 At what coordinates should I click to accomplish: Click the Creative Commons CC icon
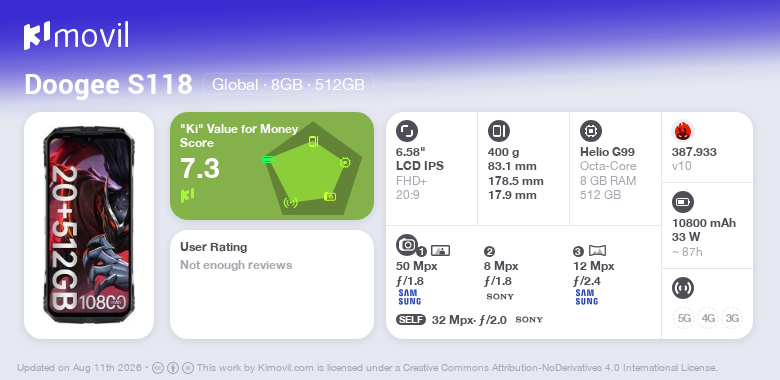158,368
